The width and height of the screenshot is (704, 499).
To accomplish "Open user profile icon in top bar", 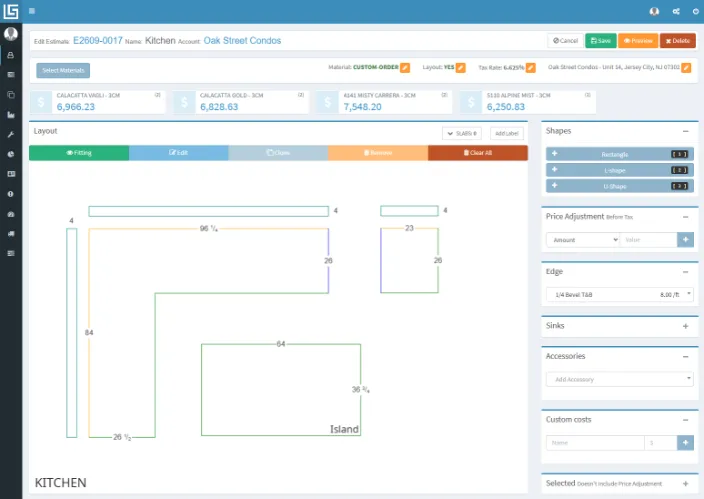I will 654,11.
